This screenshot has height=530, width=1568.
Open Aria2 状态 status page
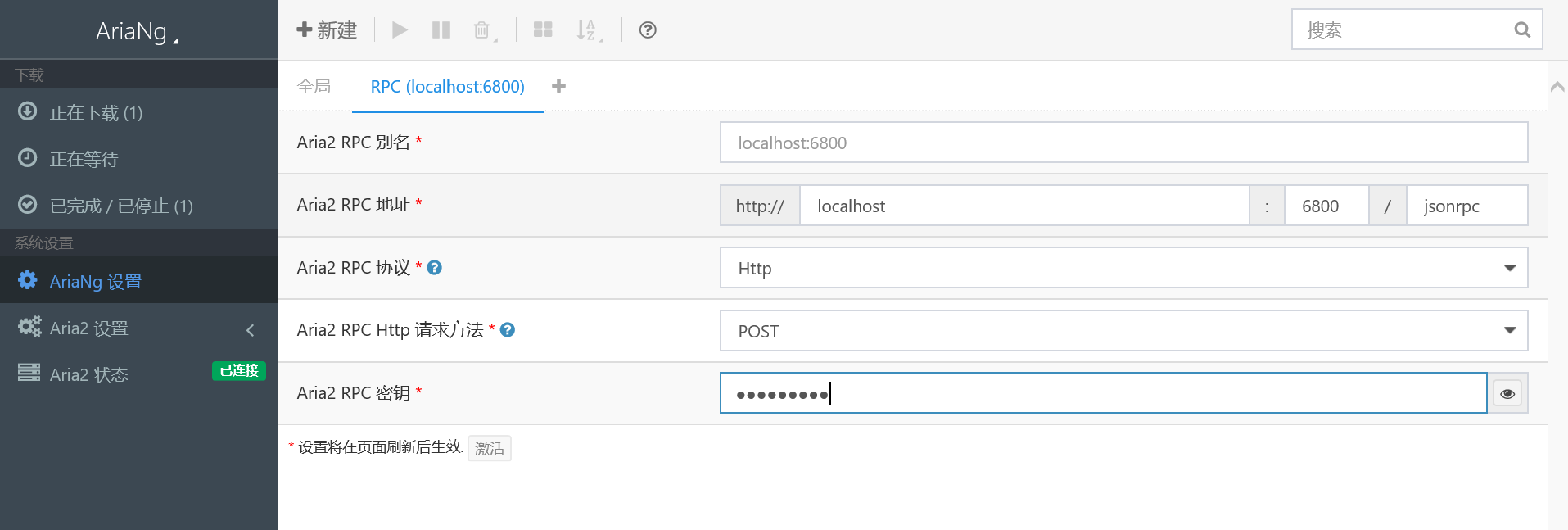click(x=89, y=375)
